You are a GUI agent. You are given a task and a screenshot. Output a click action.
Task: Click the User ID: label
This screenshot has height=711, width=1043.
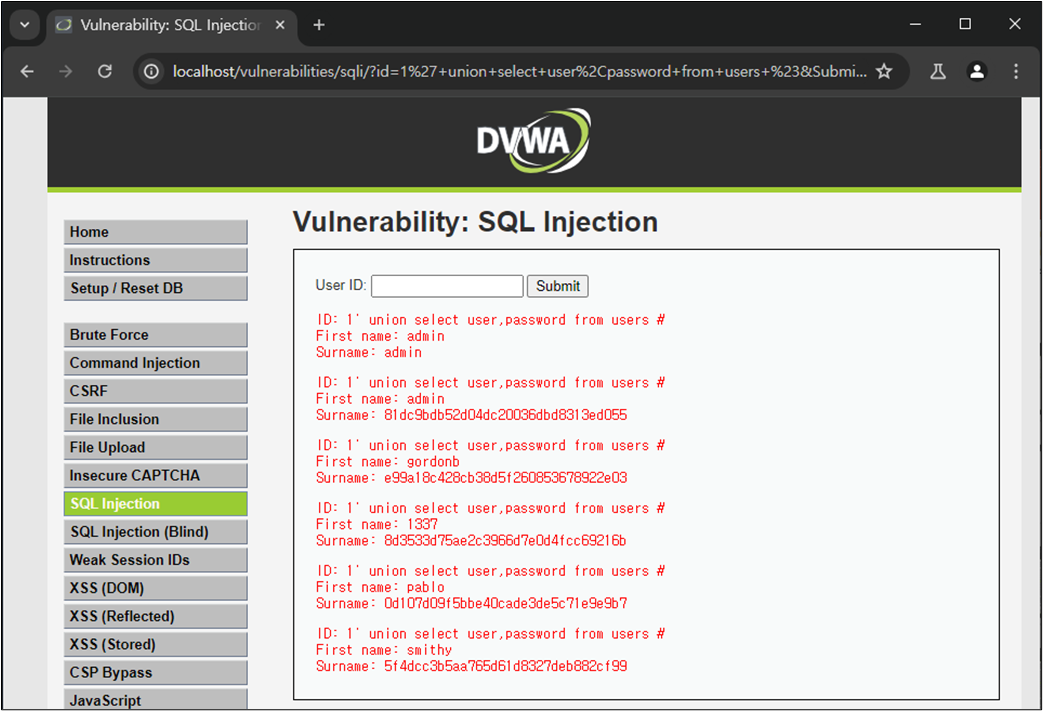point(341,285)
